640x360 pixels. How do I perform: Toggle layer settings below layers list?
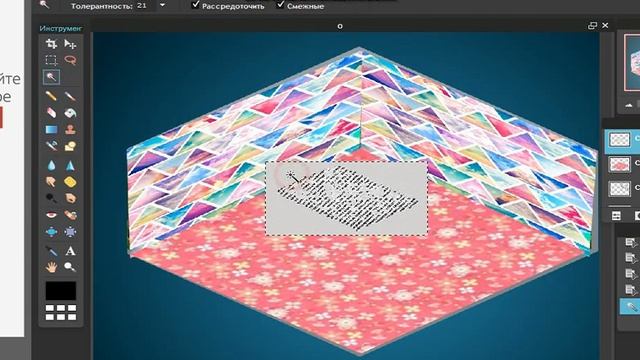point(616,216)
